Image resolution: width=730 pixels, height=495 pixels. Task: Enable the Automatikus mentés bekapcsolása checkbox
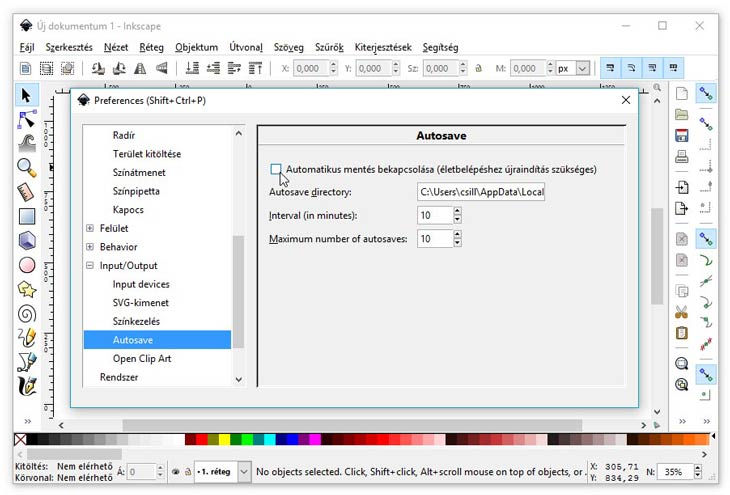(x=276, y=170)
